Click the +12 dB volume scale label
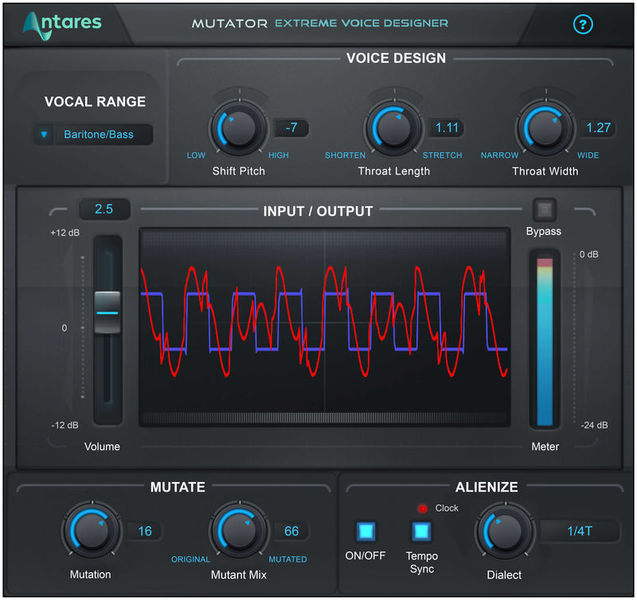Viewport: 637px width, 600px height. 65,233
